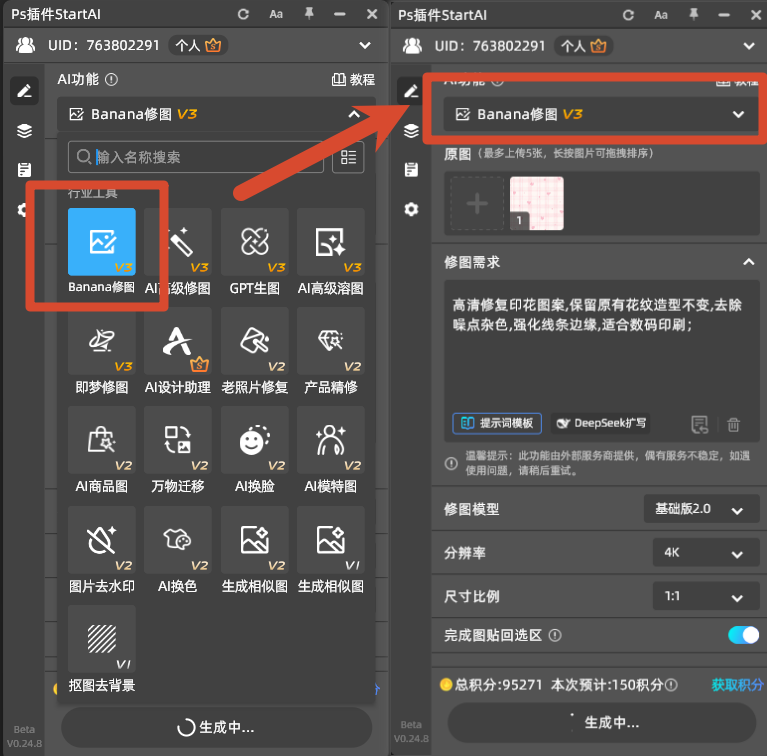The height and width of the screenshot is (756, 767).
Task: Select uploaded pink pattern thumbnail
Action: (x=537, y=203)
